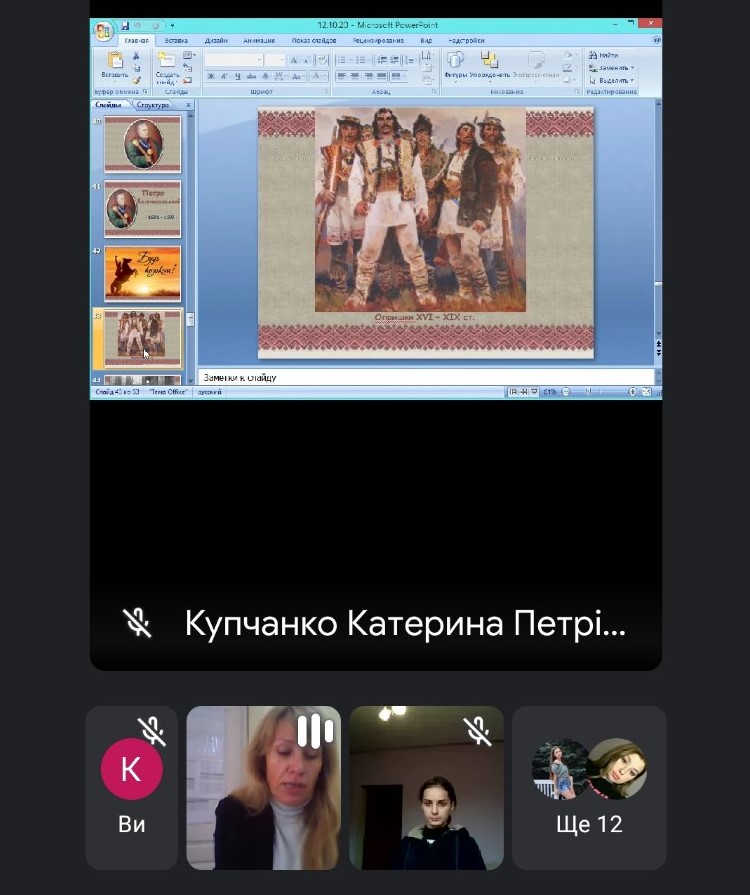Switch to the Анимация ribbon tab

pyautogui.click(x=259, y=41)
